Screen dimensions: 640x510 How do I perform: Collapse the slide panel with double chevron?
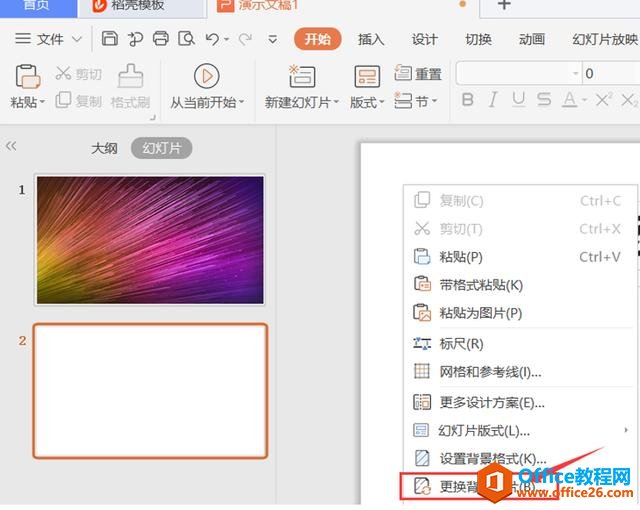click(x=11, y=146)
